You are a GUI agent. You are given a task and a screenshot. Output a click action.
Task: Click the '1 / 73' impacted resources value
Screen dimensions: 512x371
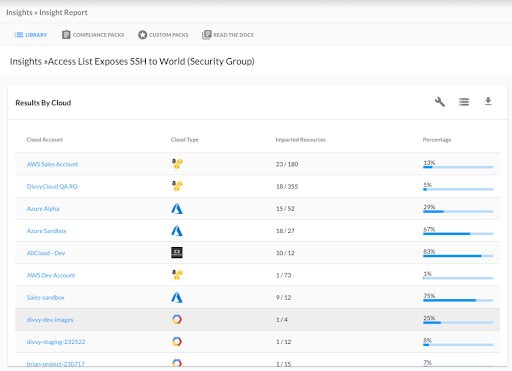(x=284, y=275)
